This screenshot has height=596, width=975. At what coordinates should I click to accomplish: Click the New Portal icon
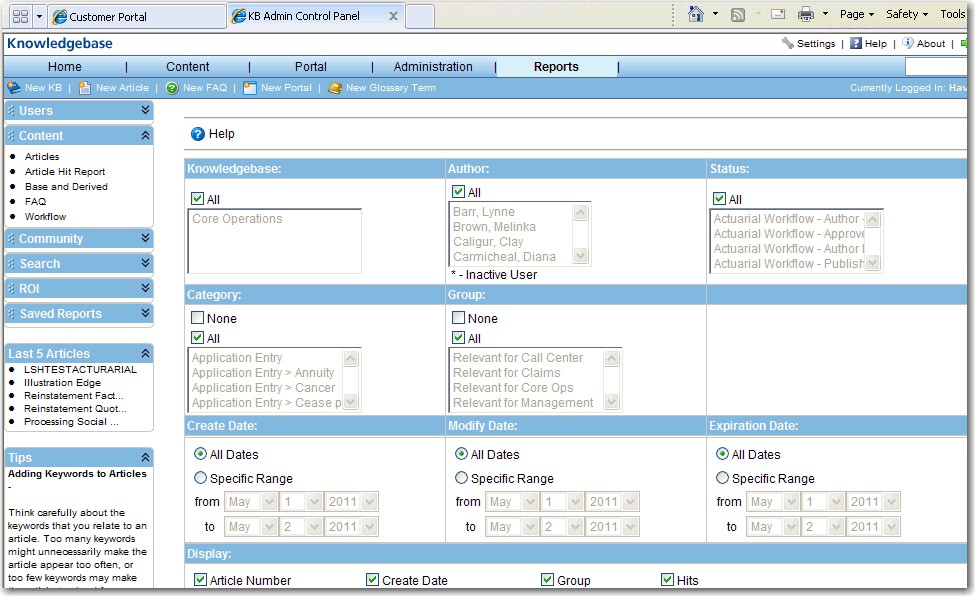(250, 88)
